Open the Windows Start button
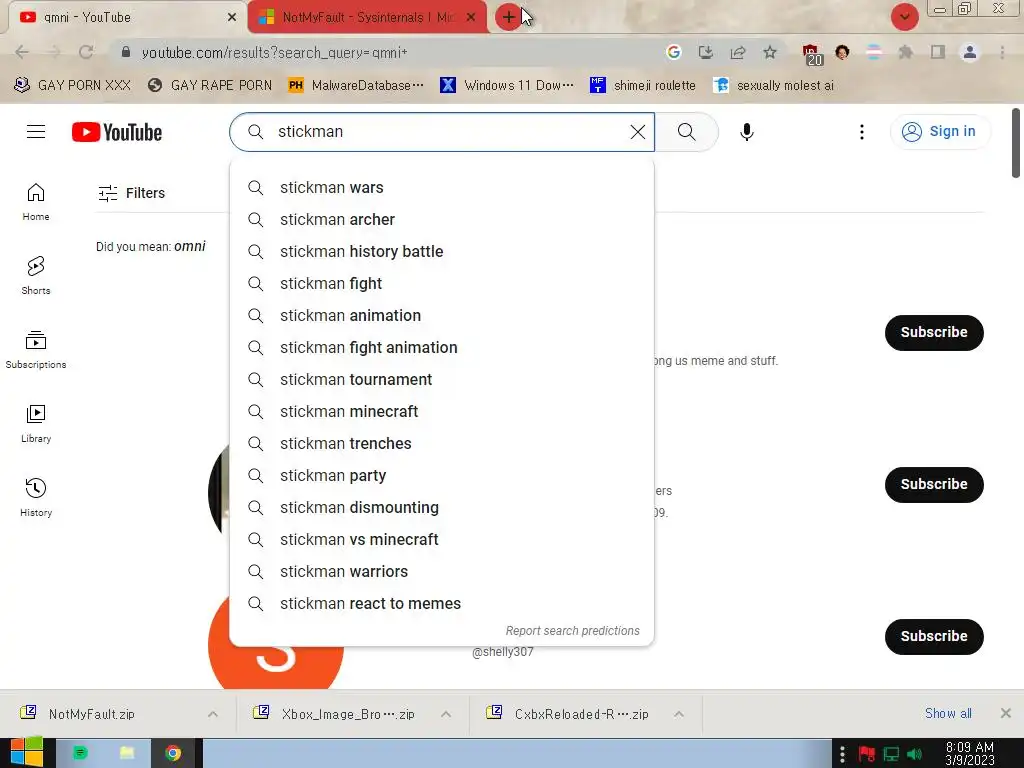1024x768 pixels. tap(27, 752)
